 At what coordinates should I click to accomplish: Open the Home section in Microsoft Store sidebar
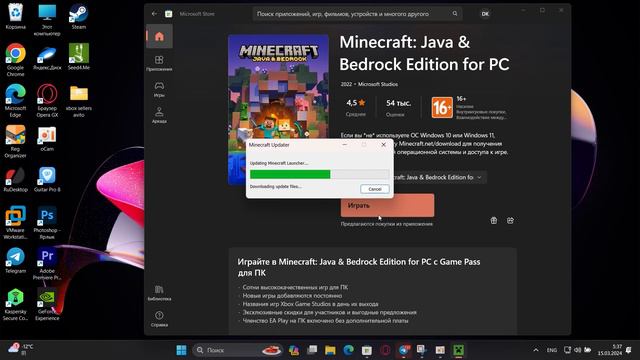pyautogui.click(x=159, y=36)
